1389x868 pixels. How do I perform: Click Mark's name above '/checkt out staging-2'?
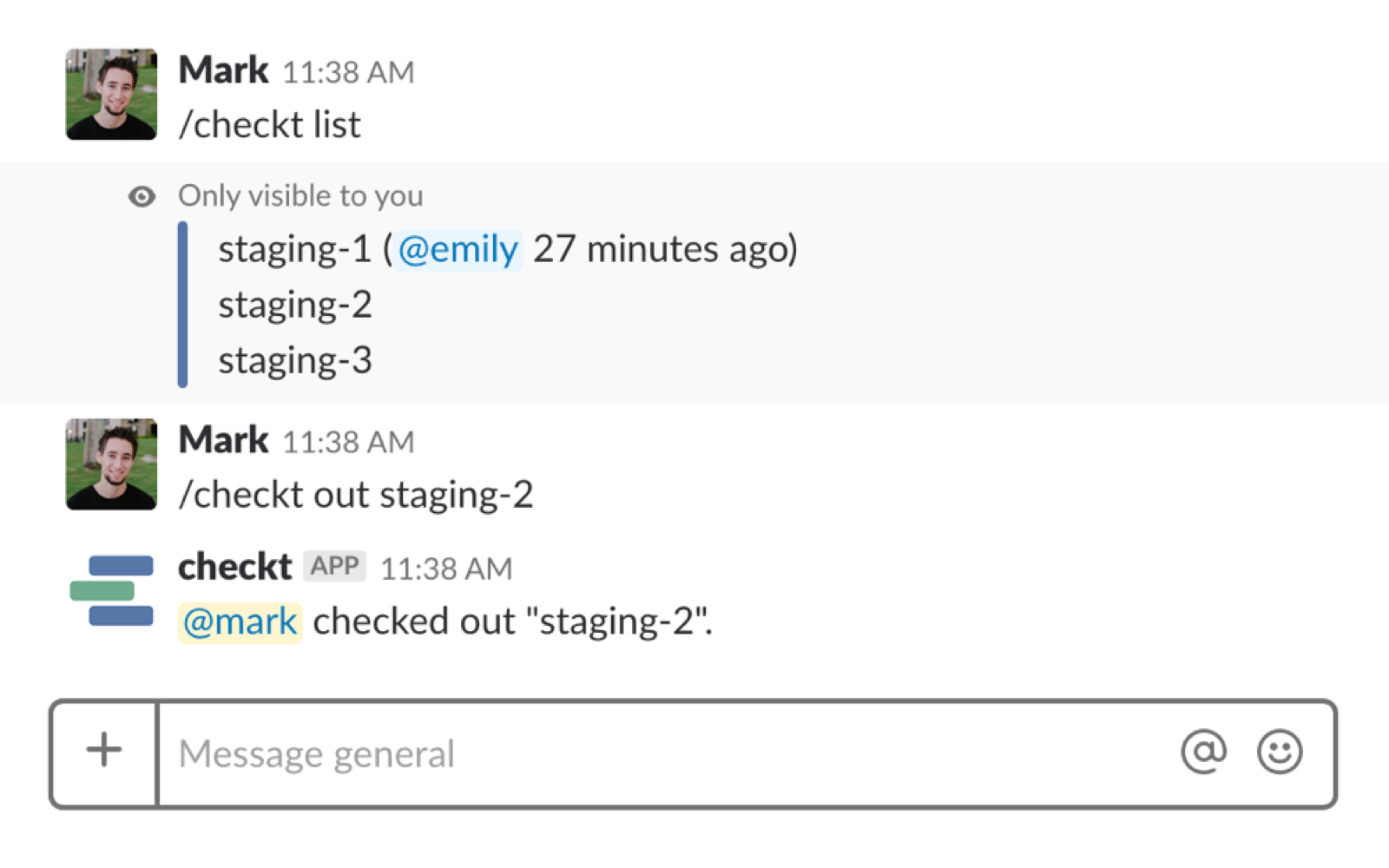[223, 440]
